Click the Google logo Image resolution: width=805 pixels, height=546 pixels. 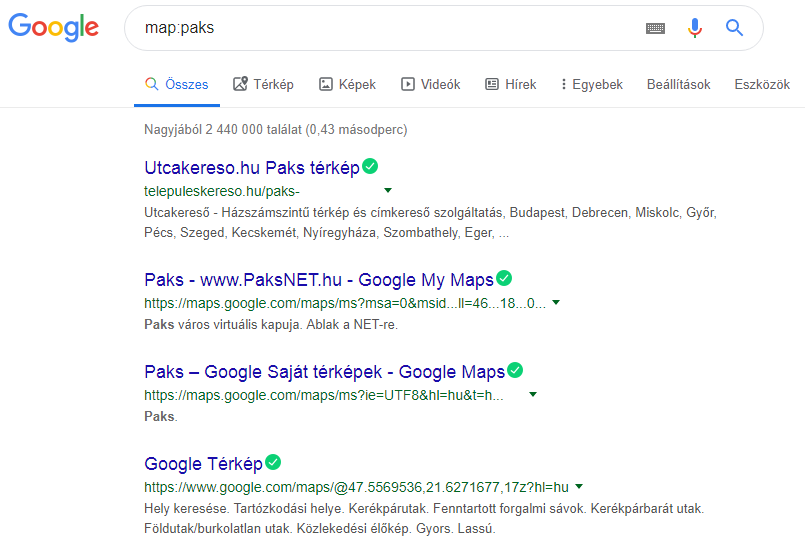[53, 27]
